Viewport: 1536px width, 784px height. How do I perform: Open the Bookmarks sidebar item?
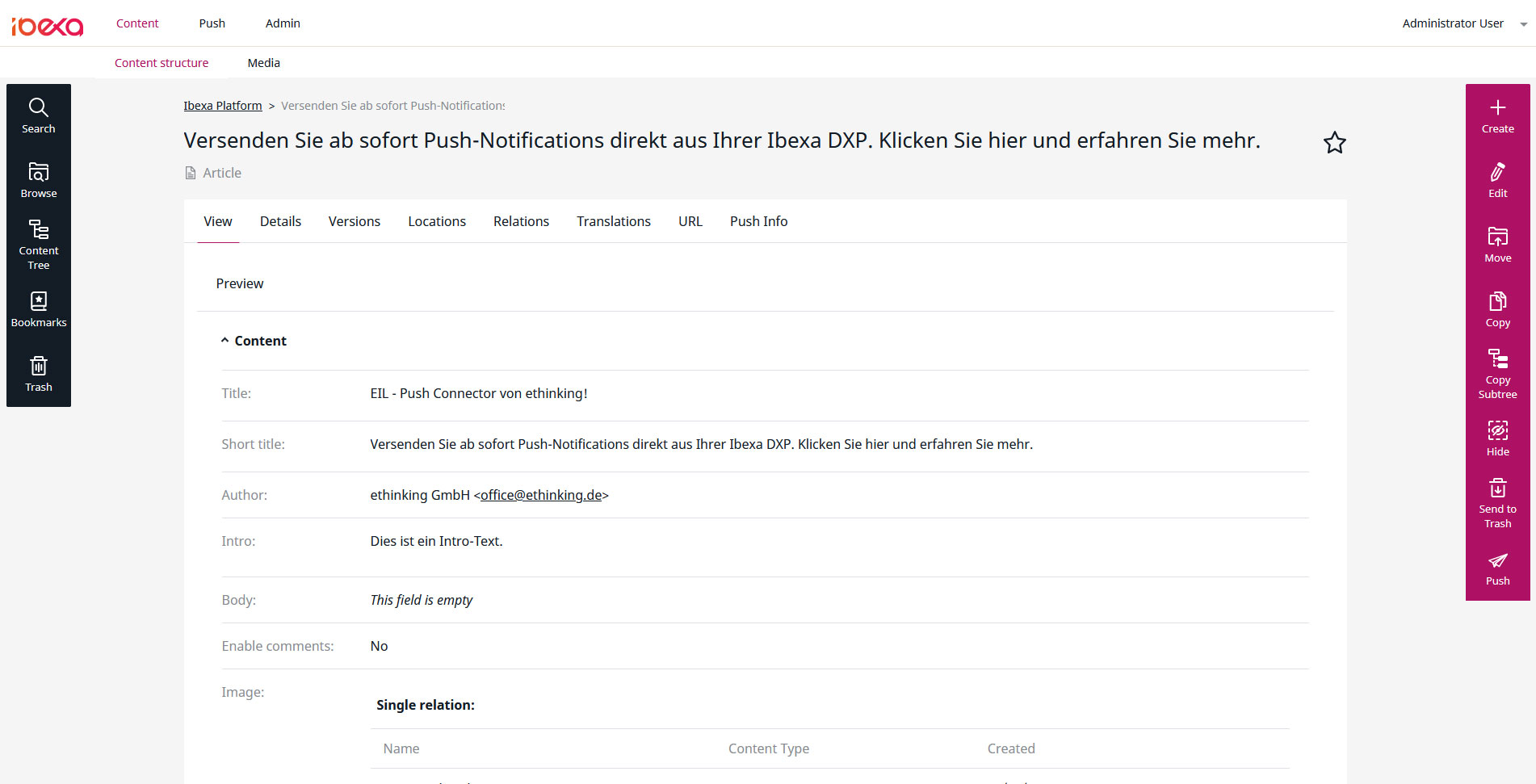39,310
